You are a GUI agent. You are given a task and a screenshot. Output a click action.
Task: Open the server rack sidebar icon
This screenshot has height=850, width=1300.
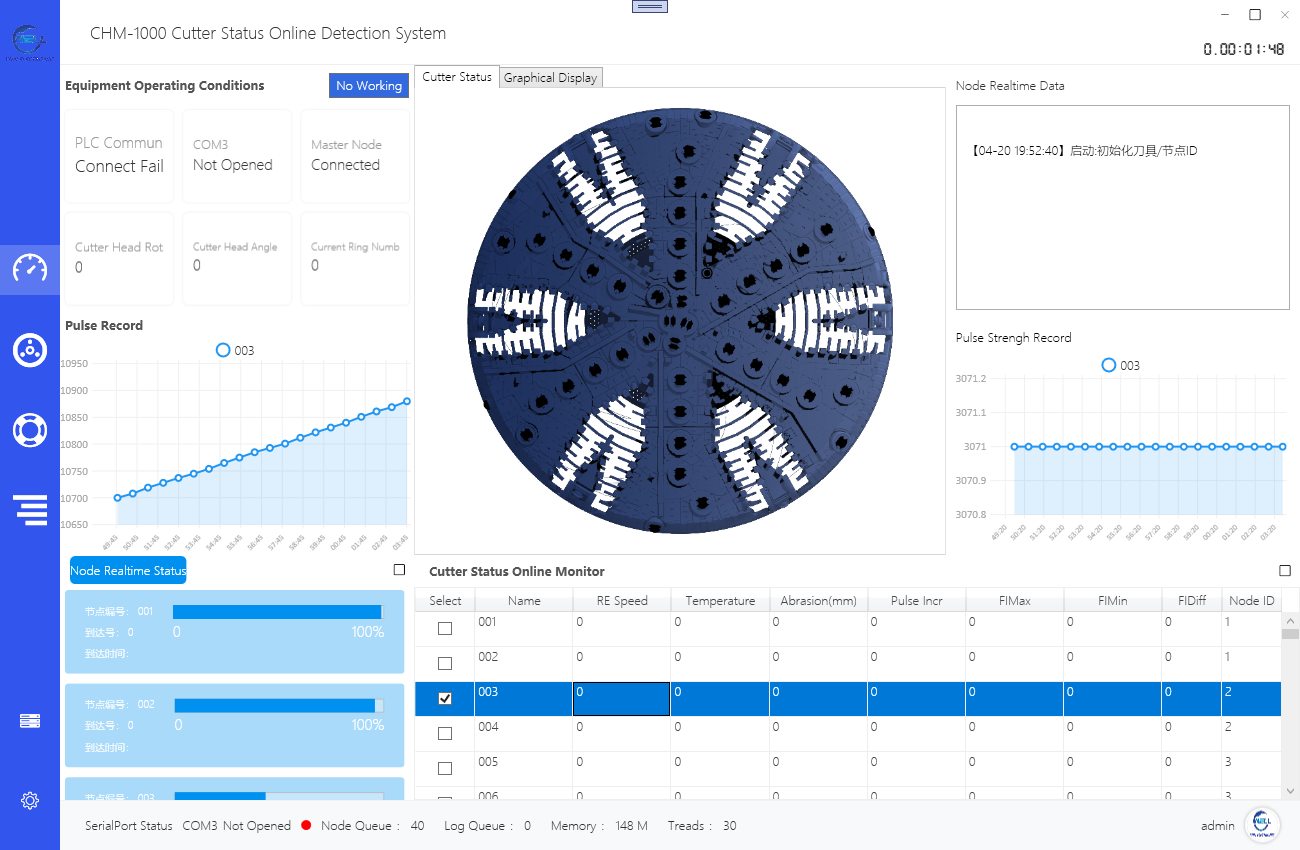tap(30, 721)
